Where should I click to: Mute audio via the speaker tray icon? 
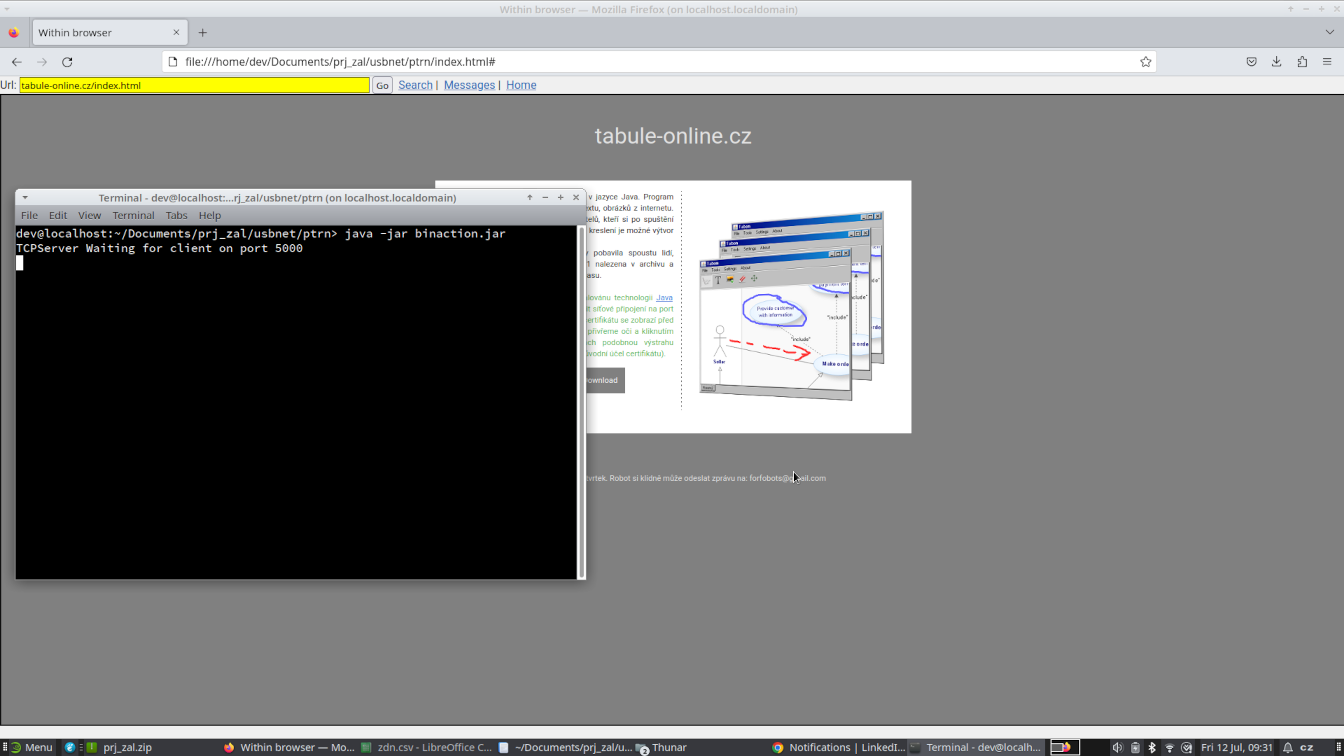pos(1117,747)
